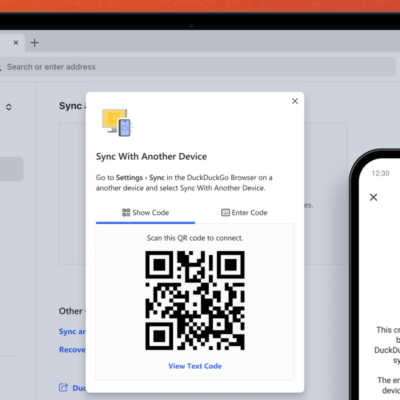Click the Sync Wi... heading text in dialog
Screen dimensions: 400x400
[x=151, y=157]
